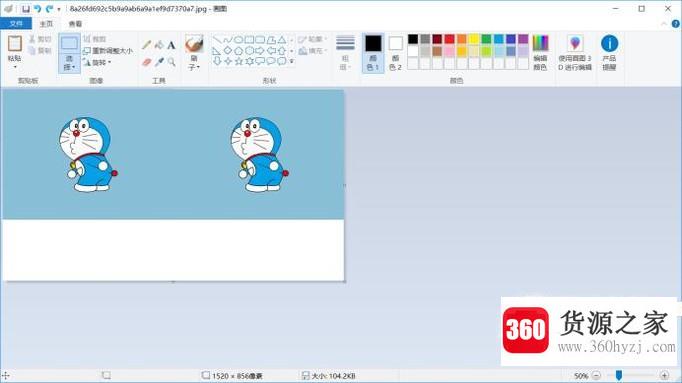Screen dimensions: 682x383
Task: Choose the Cloud callout shape
Action: click(282, 61)
